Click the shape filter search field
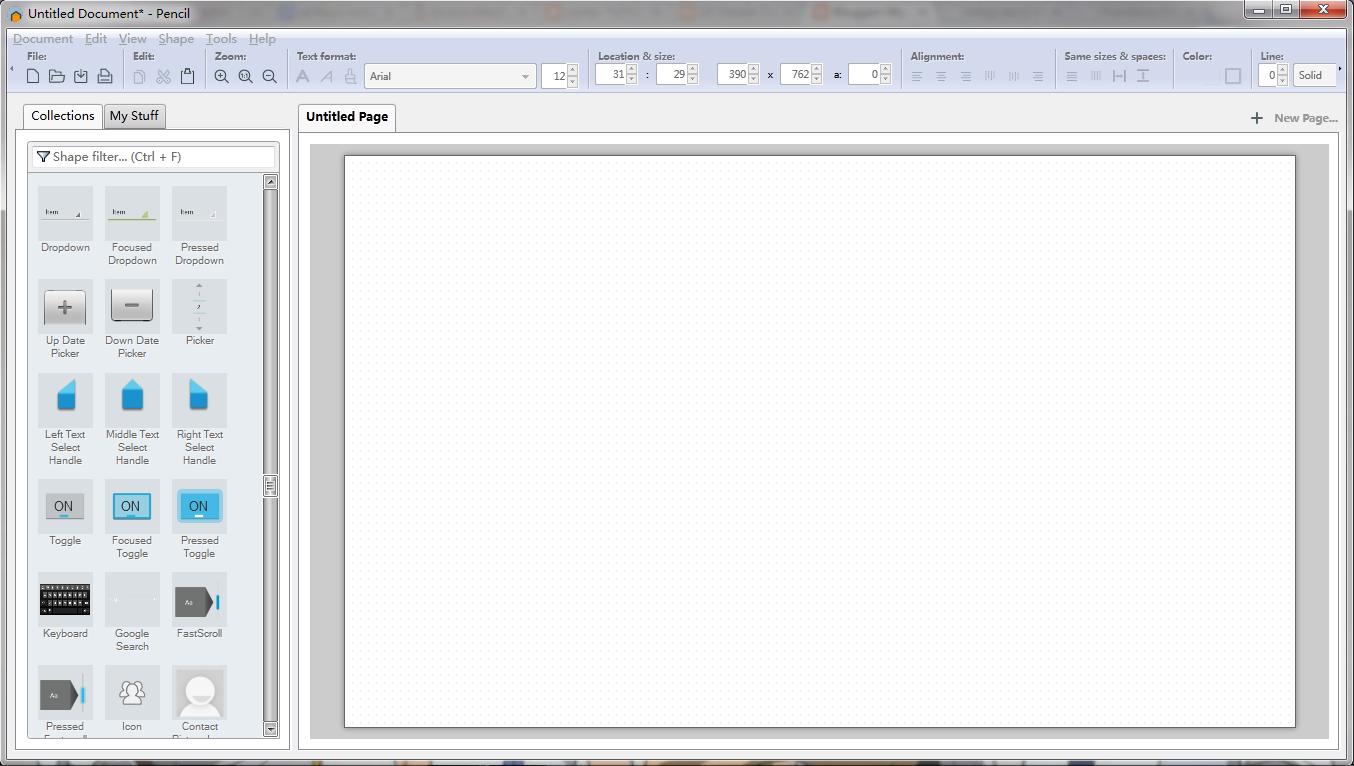Viewport: 1354px width, 766px height. tap(152, 156)
